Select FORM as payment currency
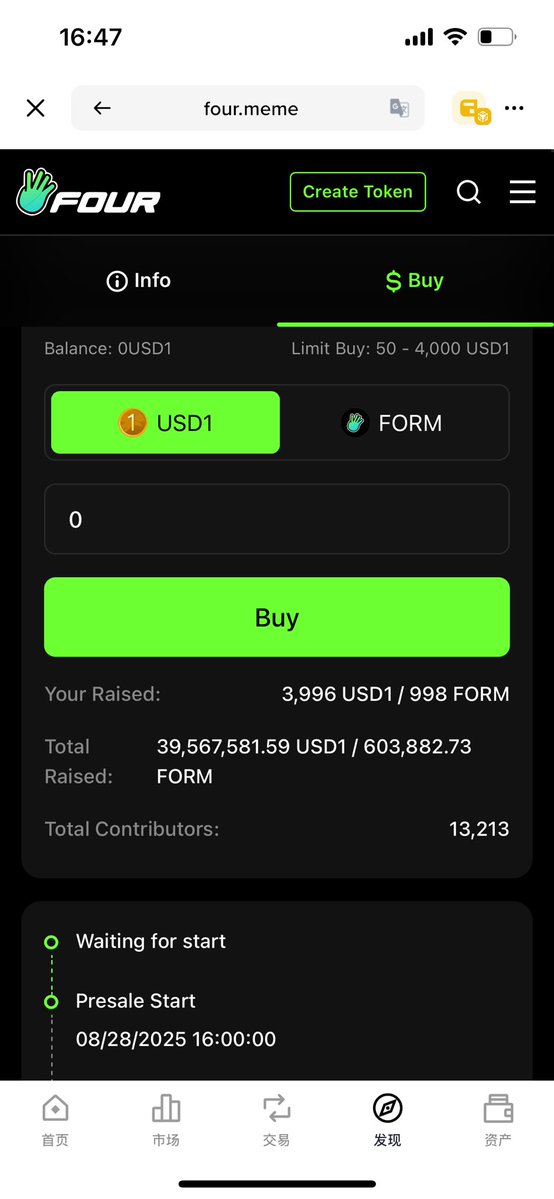This screenshot has width=554, height=1199. click(x=391, y=423)
